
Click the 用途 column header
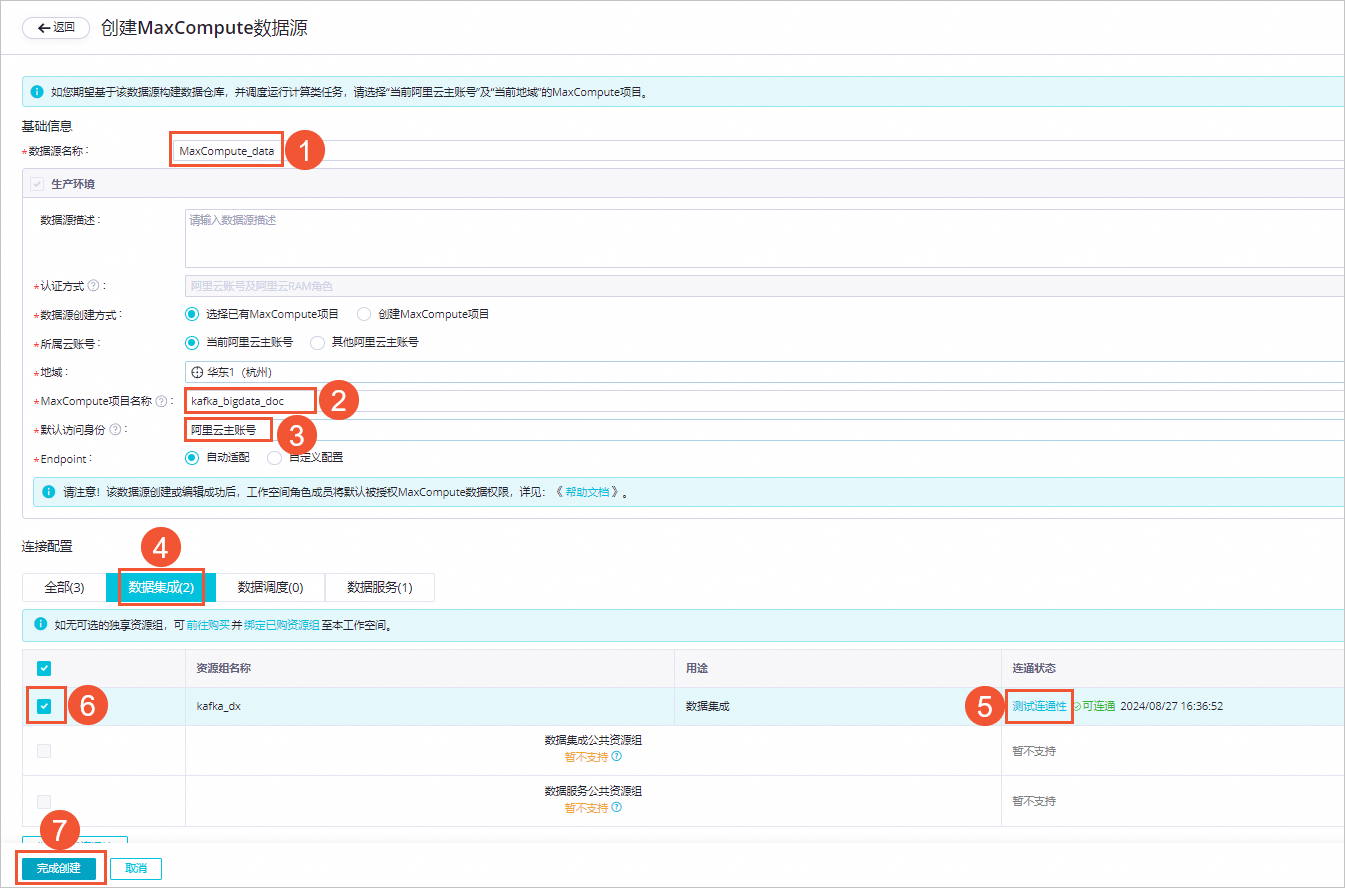point(697,668)
